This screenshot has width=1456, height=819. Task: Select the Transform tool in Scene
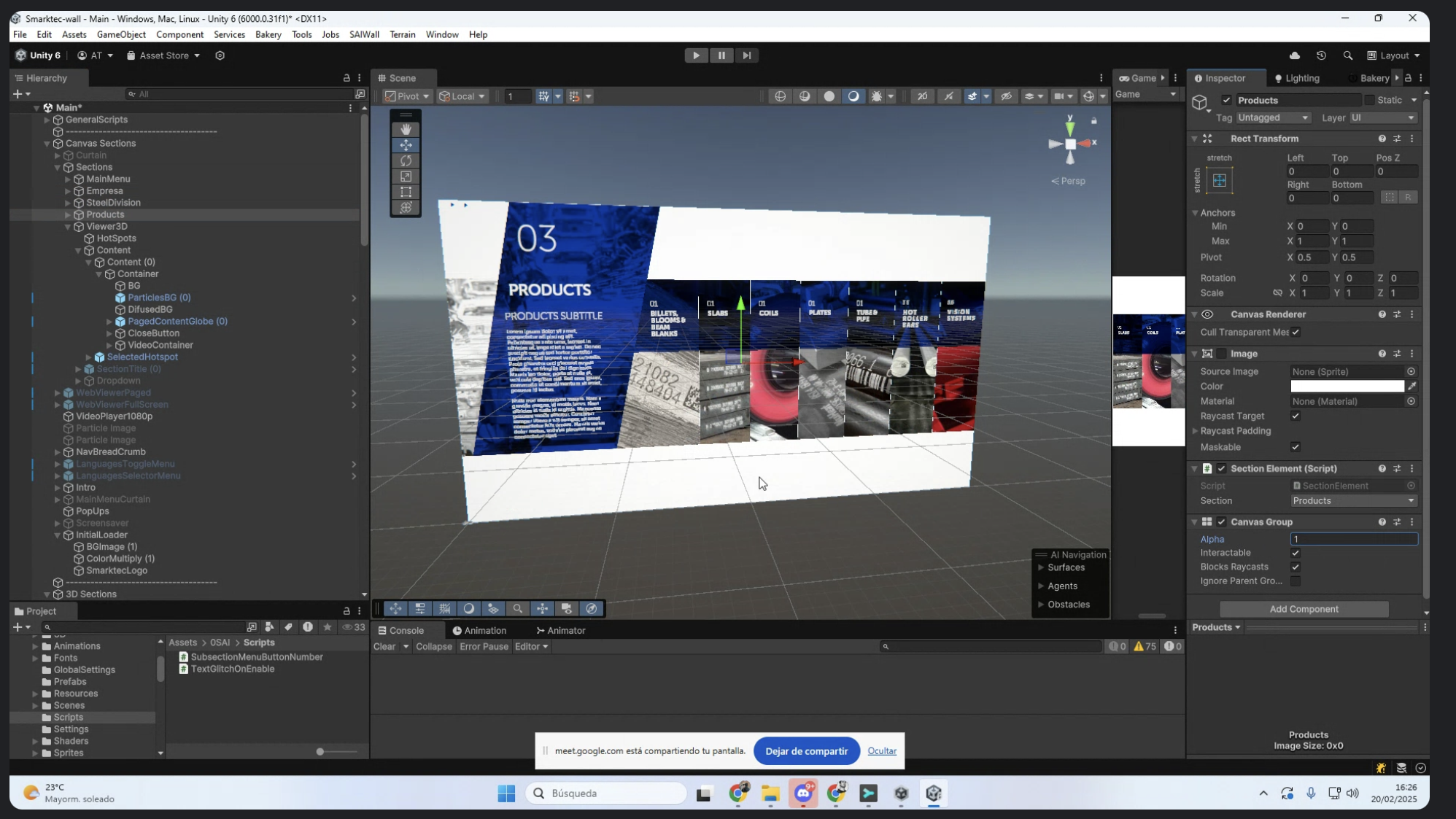tap(406, 207)
